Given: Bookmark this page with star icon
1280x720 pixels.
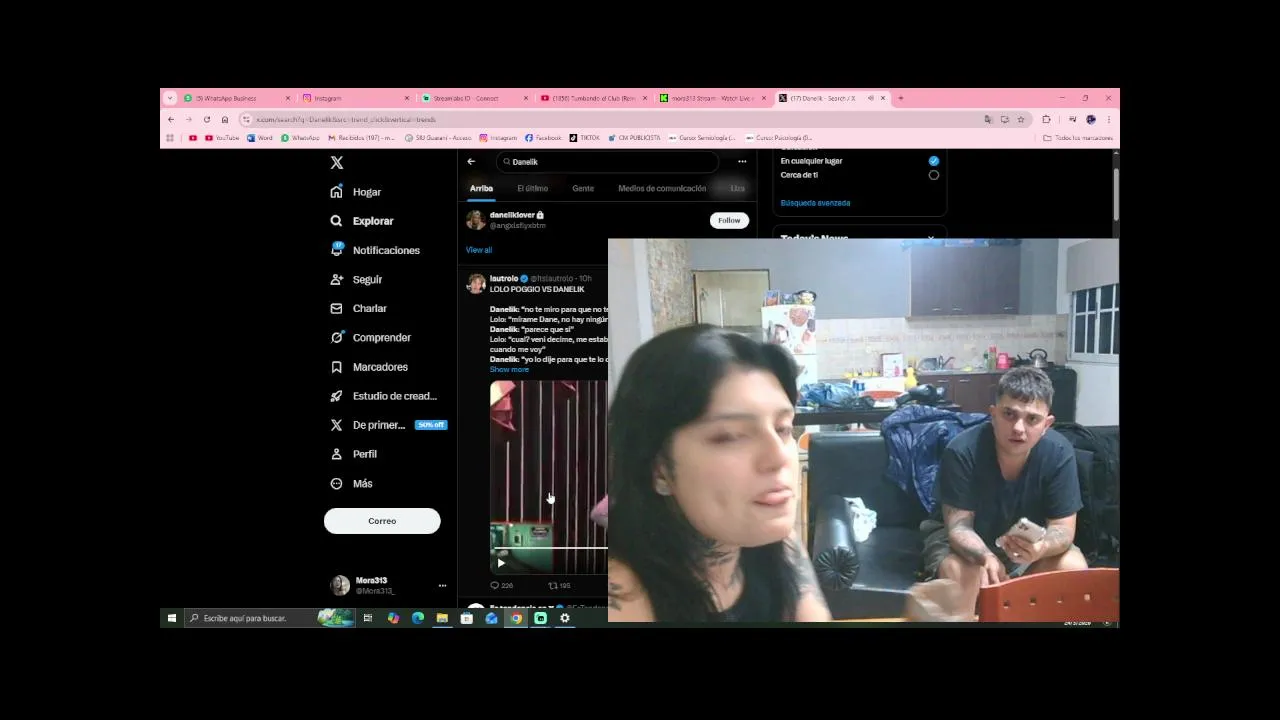Looking at the screenshot, I should [x=1021, y=119].
